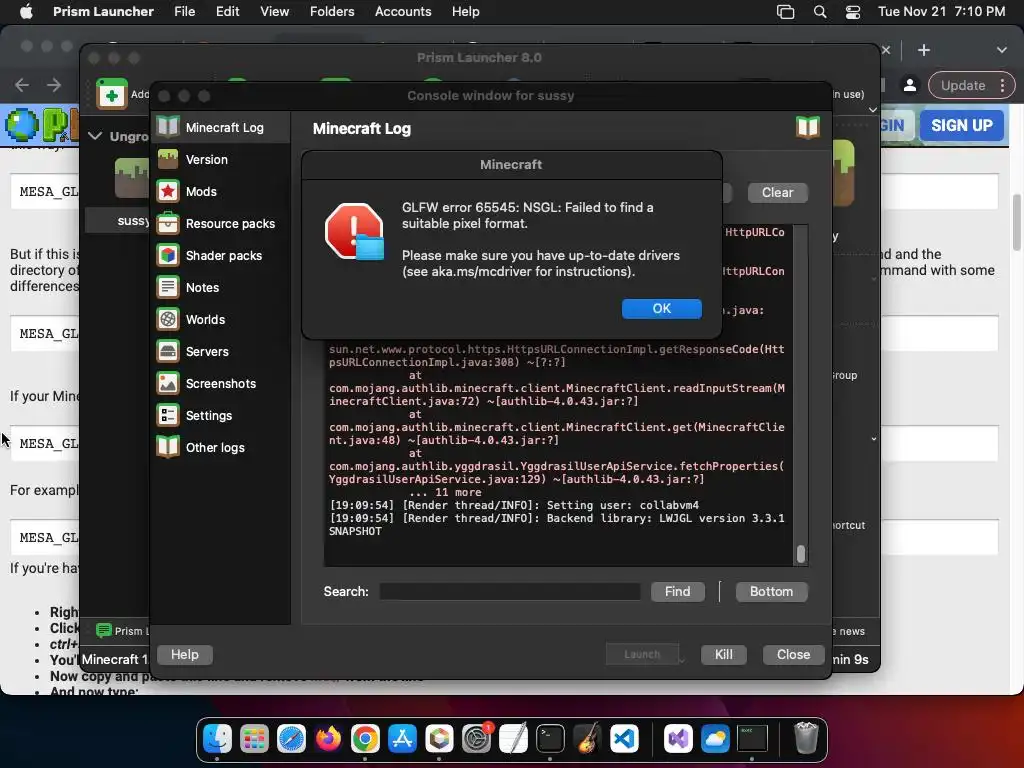Open a new Chrome tab with plus
Image resolution: width=1024 pixels, height=768 pixels.
(923, 50)
